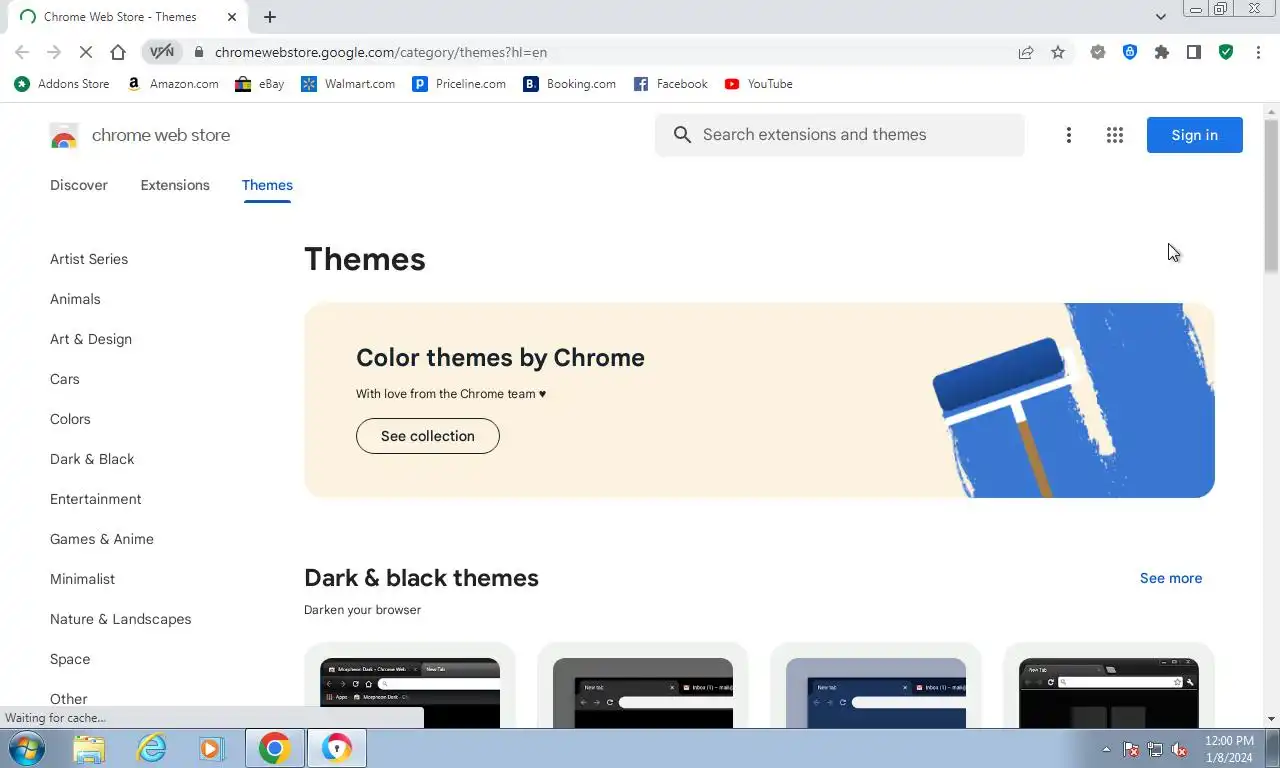Open a new browser tab

point(270,17)
